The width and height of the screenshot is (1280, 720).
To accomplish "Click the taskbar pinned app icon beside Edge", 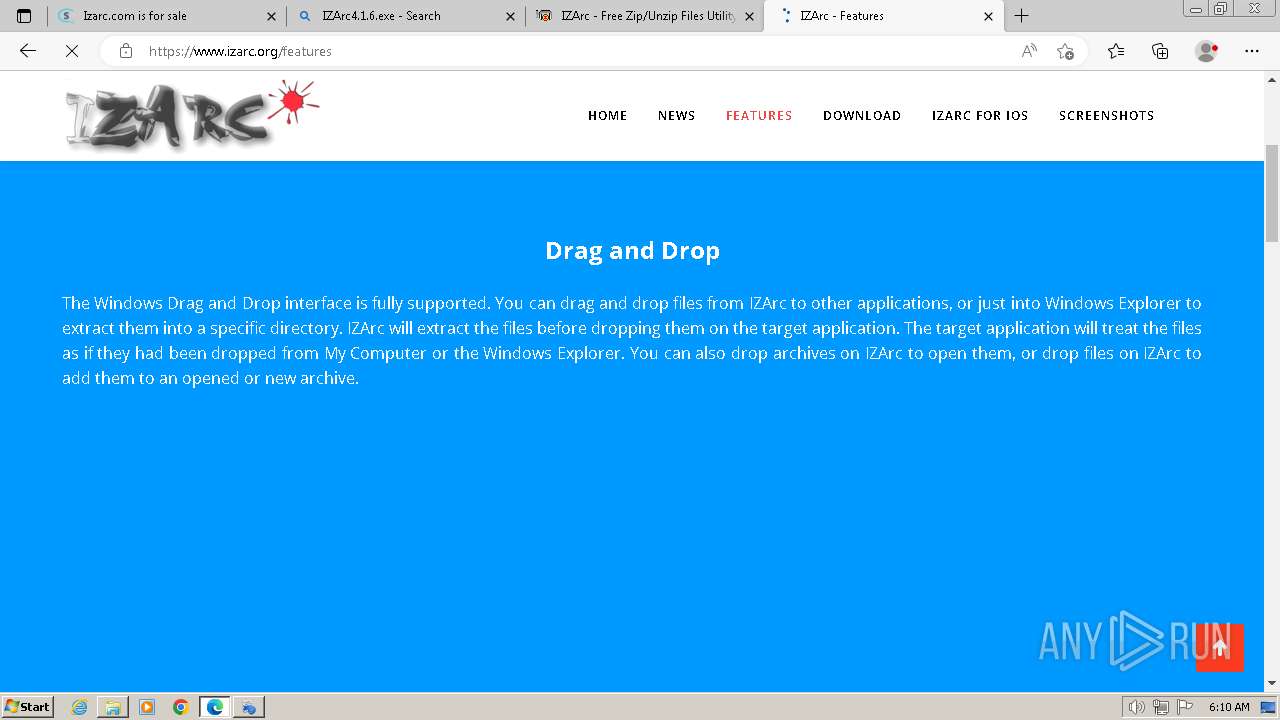I will click(x=249, y=707).
